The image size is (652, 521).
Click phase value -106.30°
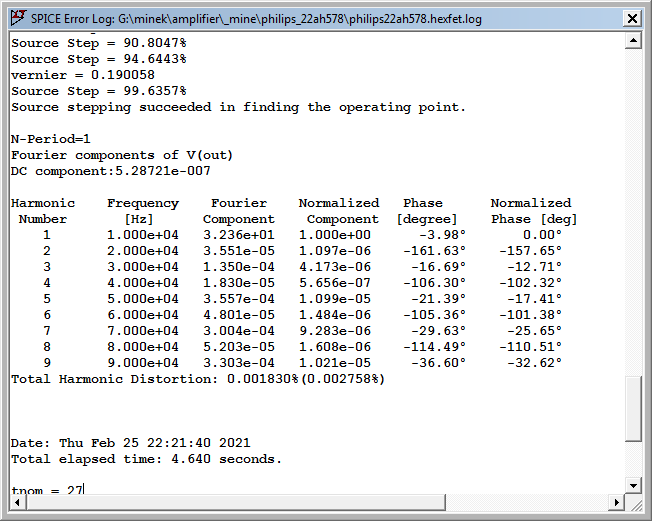435,283
